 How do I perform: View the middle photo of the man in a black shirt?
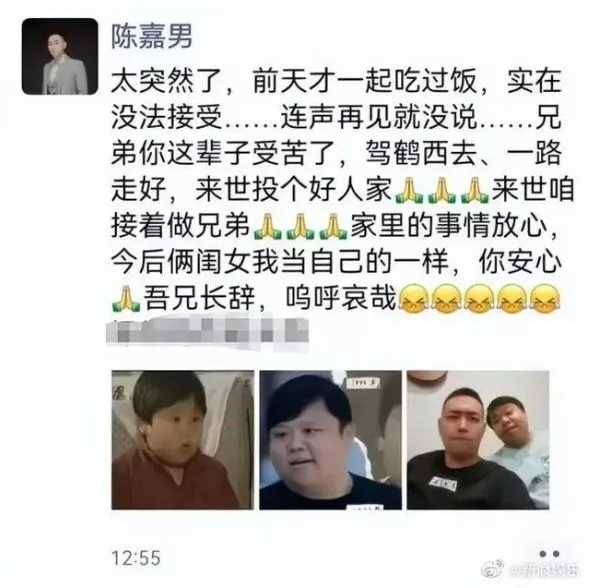tap(330, 440)
